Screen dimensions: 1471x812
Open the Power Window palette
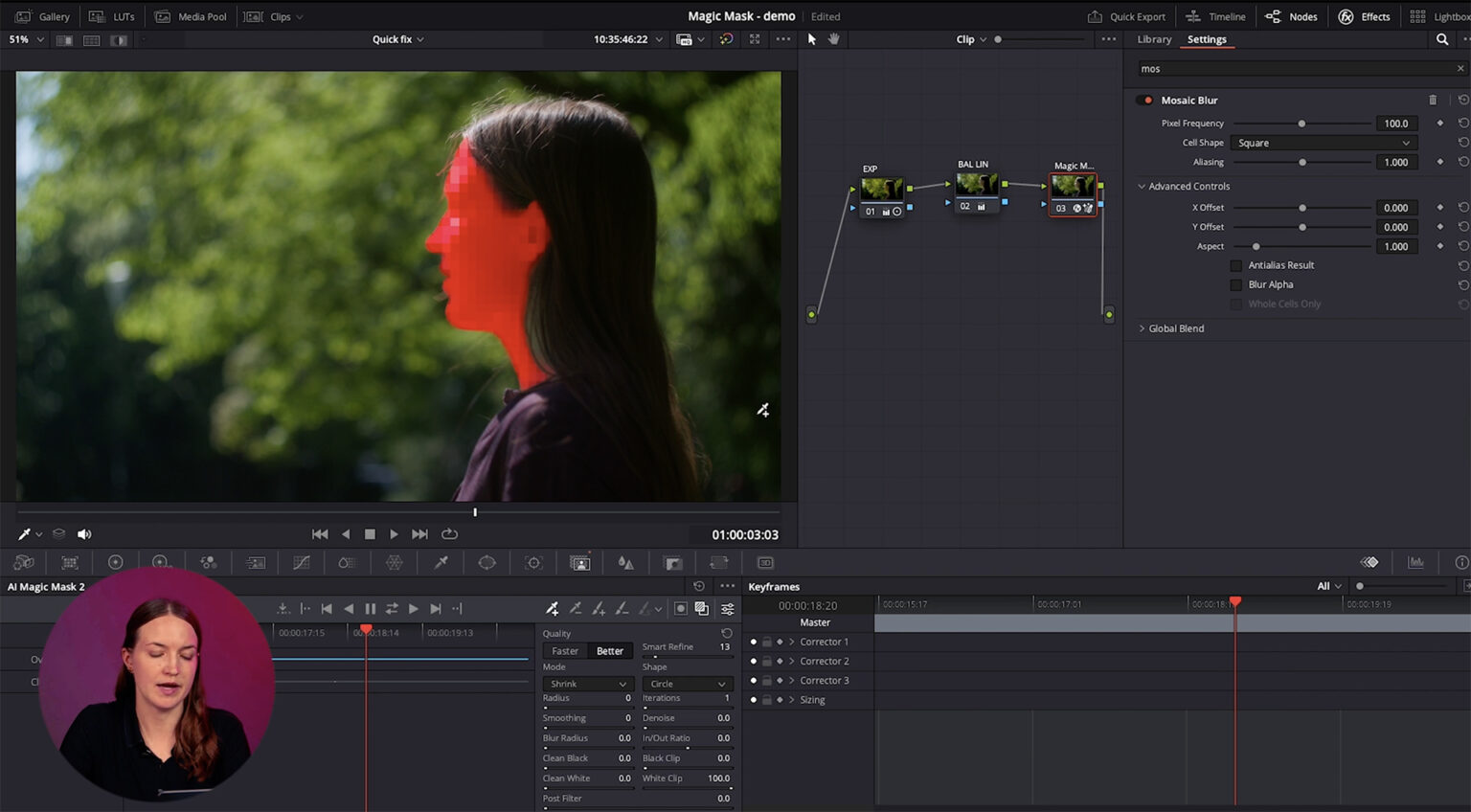pyautogui.click(x=487, y=562)
